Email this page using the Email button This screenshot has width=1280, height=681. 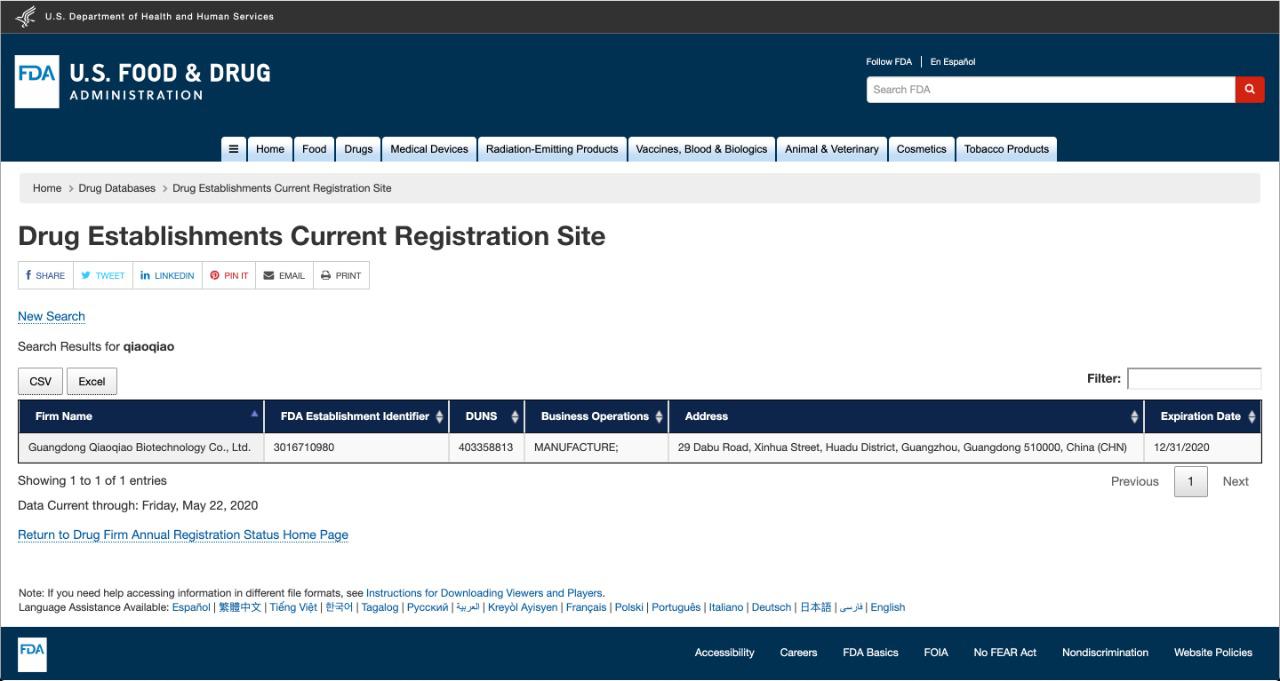click(284, 276)
